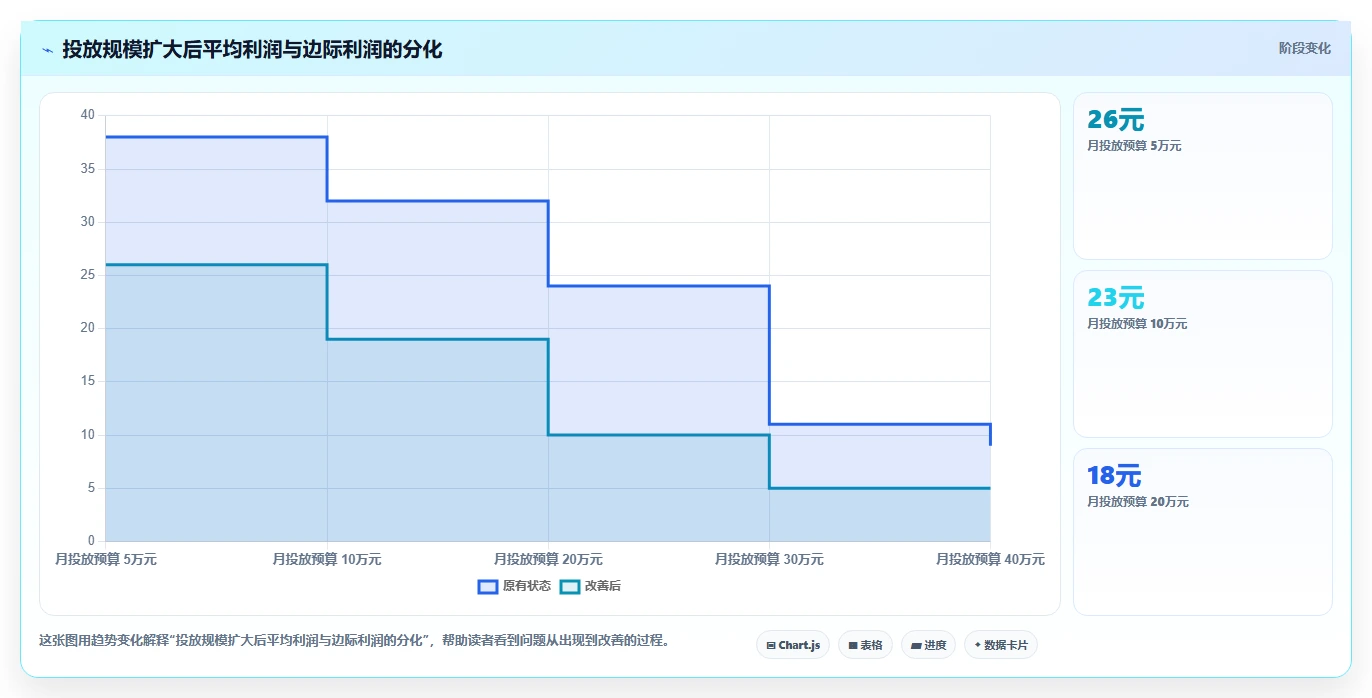Toggle the 原有状态 legend series
The image size is (1372, 698).
click(x=515, y=586)
